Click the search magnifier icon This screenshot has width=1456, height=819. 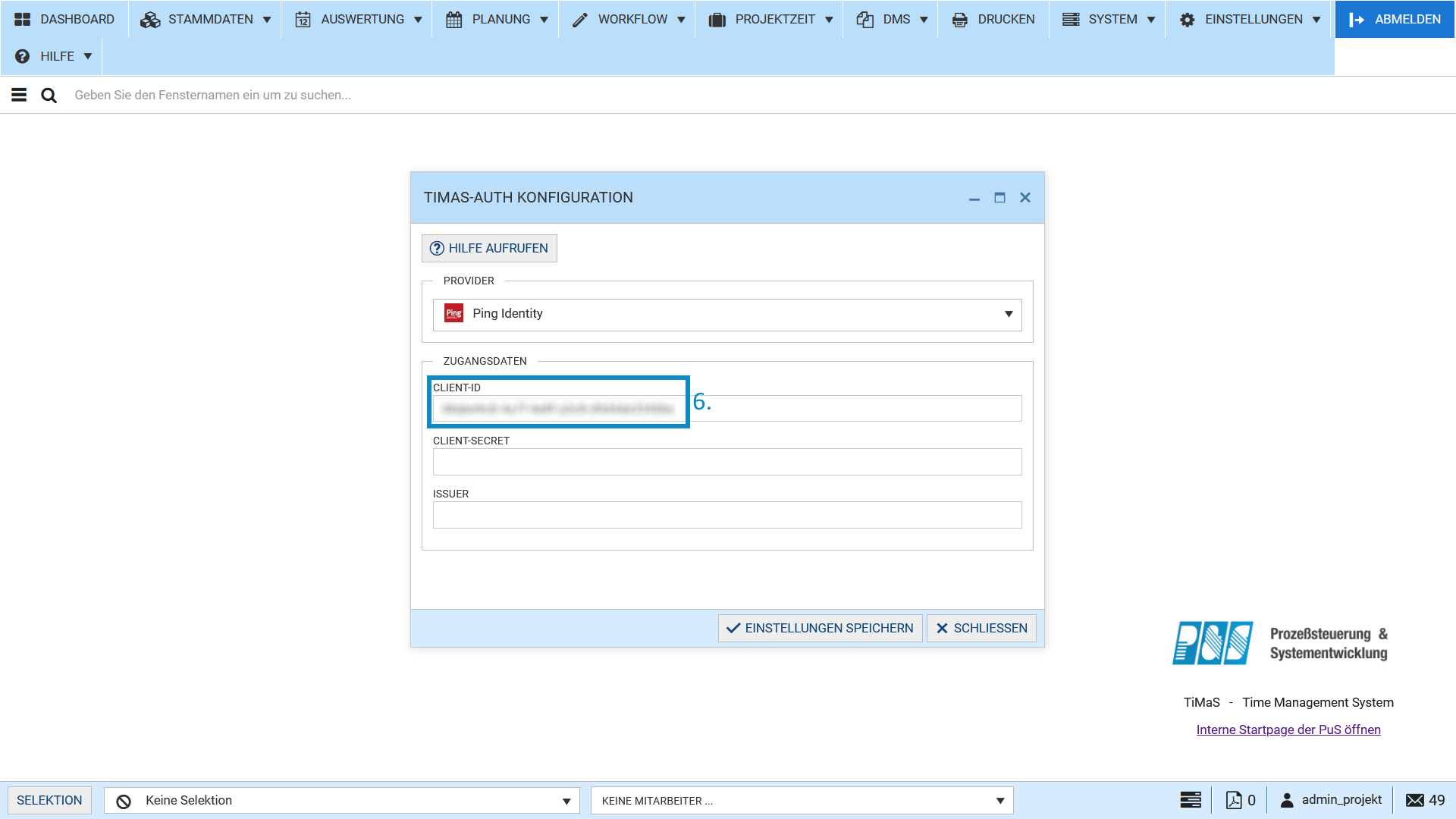coord(49,96)
